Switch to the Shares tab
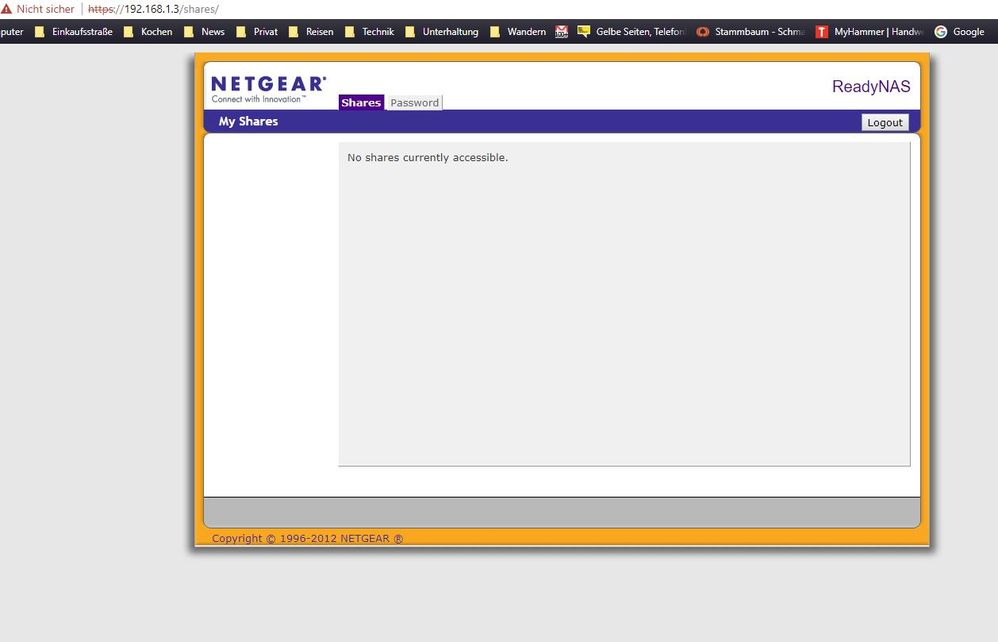 [x=361, y=102]
